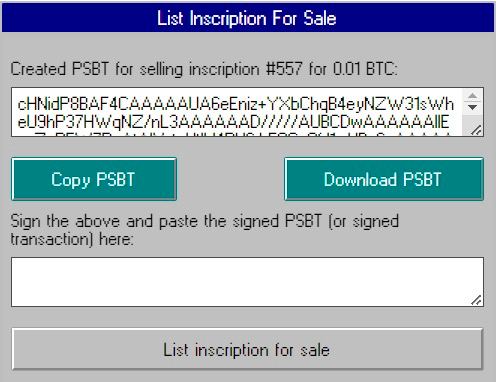Viewport: 496px width, 382px height.
Task: Click the scroll down arrow of PSBT box
Action: pos(472,107)
